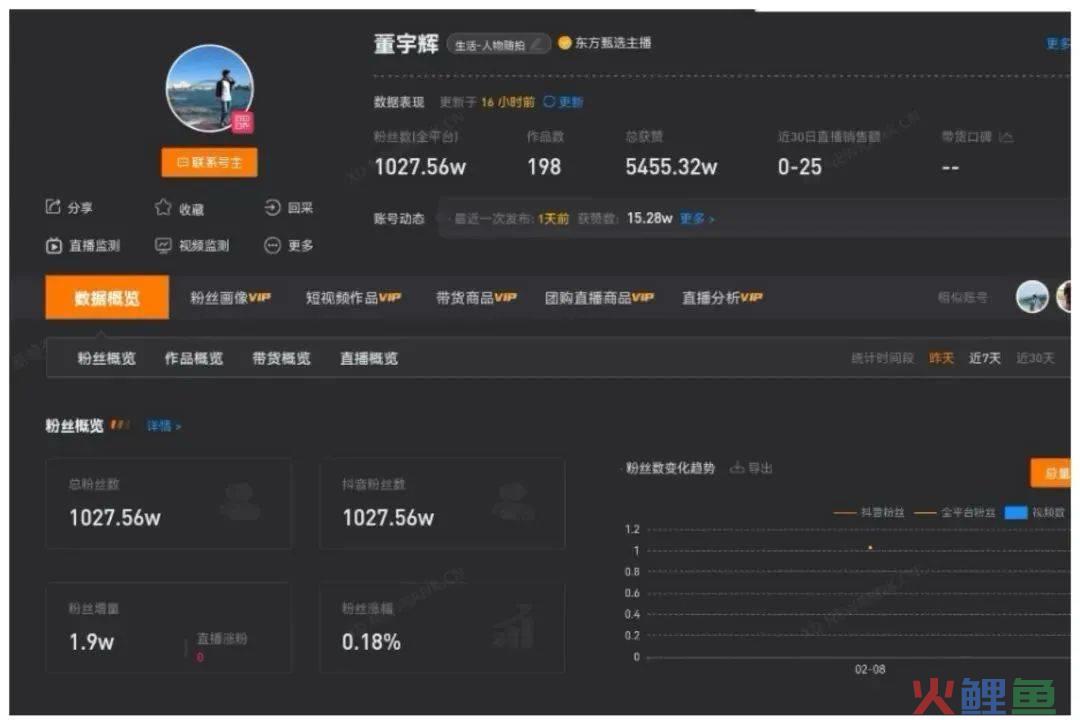
Task: Open 视频监测 video monitoring icon
Action: [x=163, y=245]
